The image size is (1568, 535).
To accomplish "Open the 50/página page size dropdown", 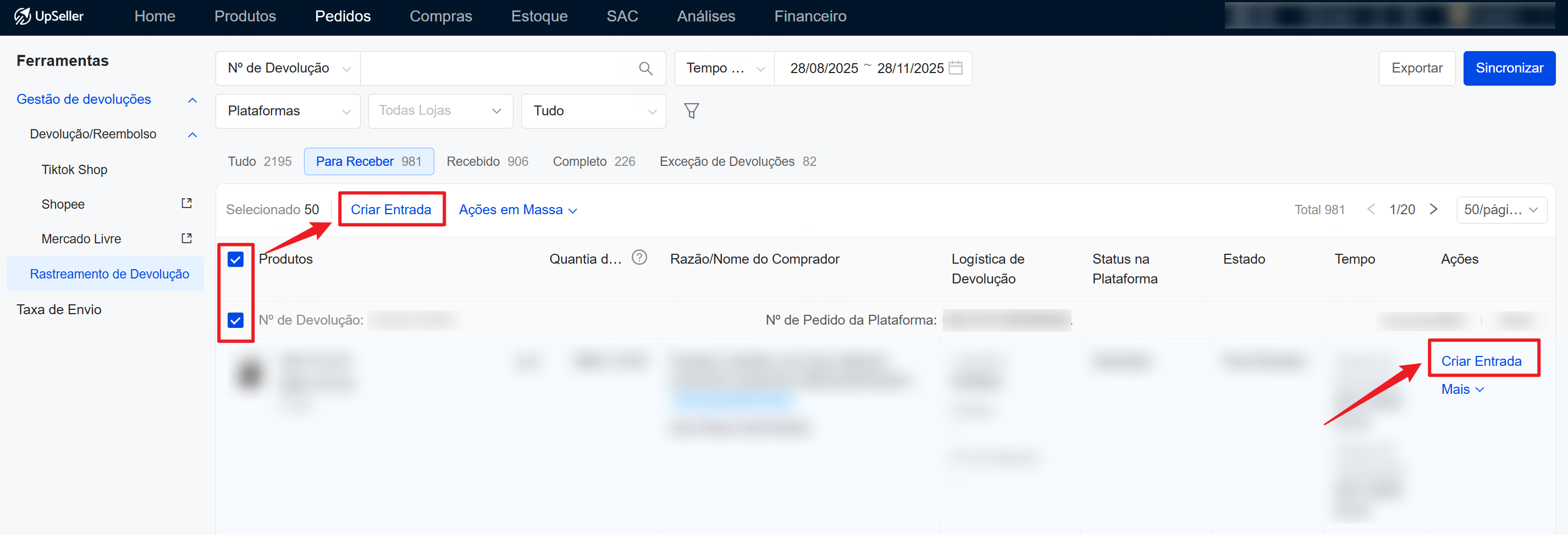I will pos(1501,210).
